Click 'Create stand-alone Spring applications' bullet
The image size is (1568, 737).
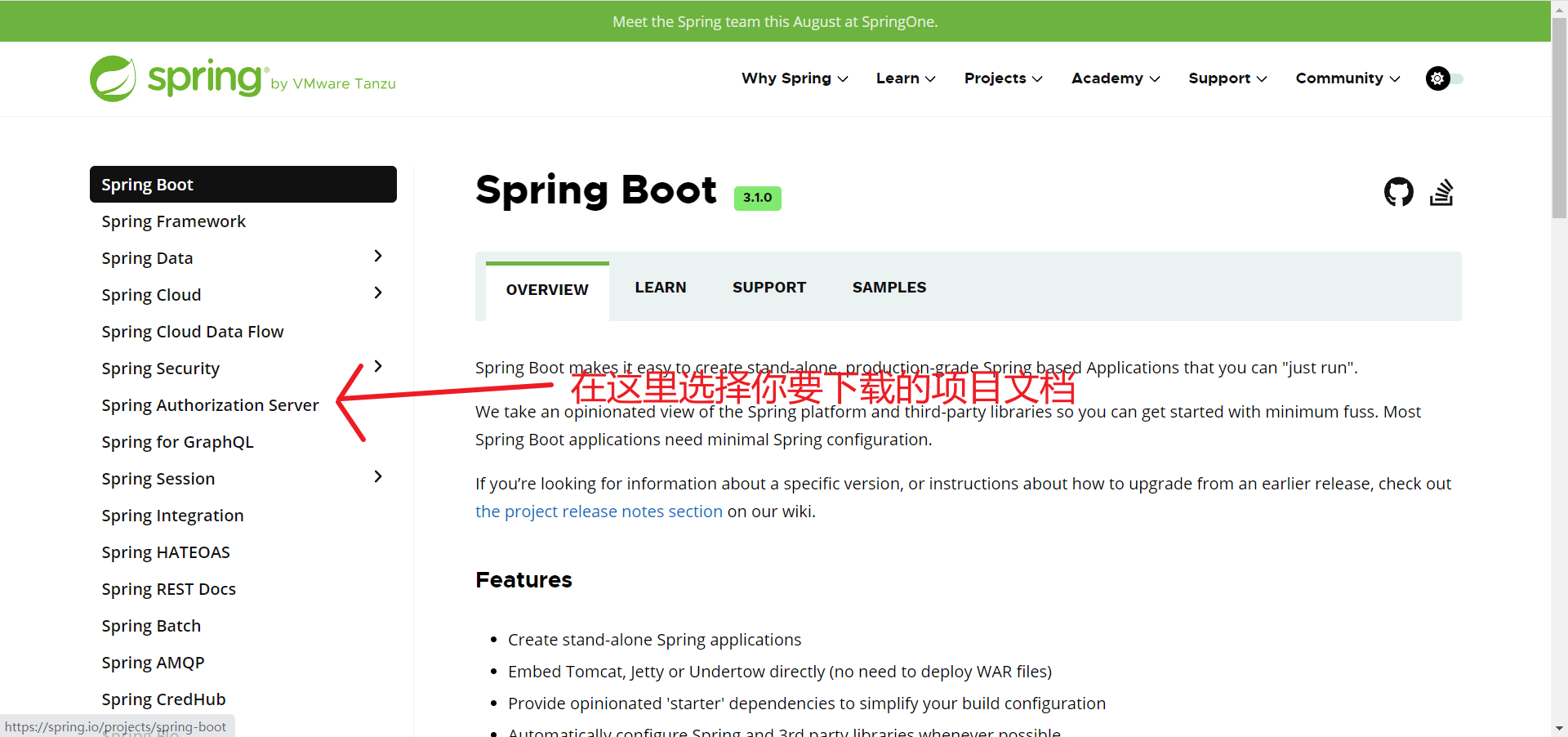tap(654, 640)
